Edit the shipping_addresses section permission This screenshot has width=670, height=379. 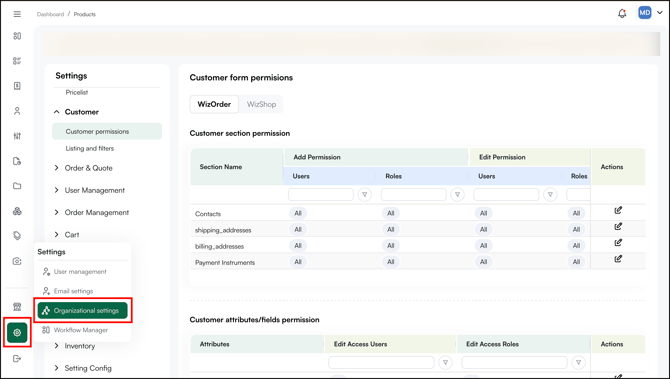pyautogui.click(x=618, y=226)
